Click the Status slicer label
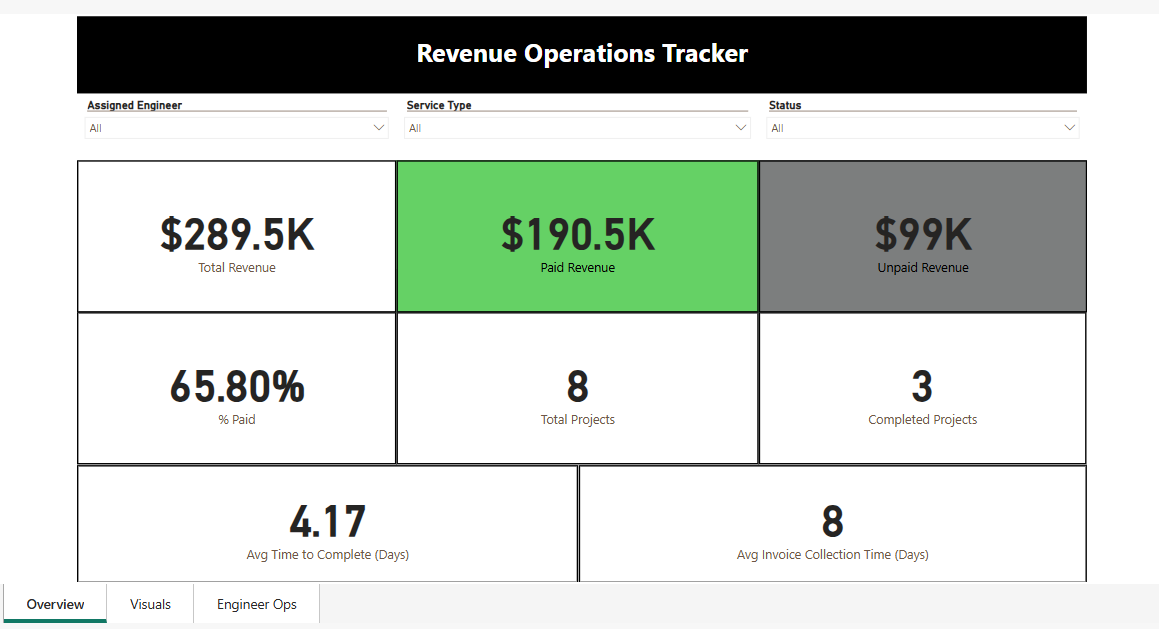This screenshot has width=1159, height=629. 785,105
